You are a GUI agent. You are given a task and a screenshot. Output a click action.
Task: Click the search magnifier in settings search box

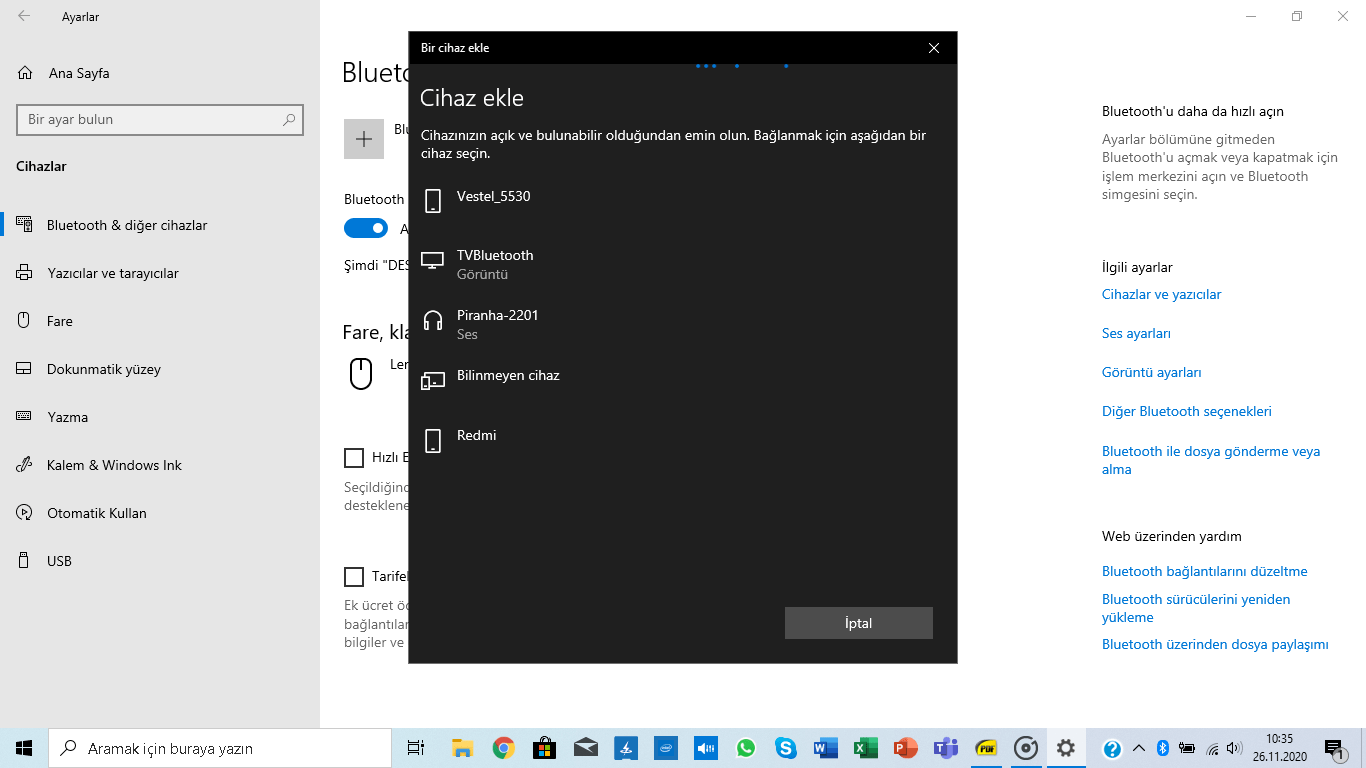click(289, 119)
